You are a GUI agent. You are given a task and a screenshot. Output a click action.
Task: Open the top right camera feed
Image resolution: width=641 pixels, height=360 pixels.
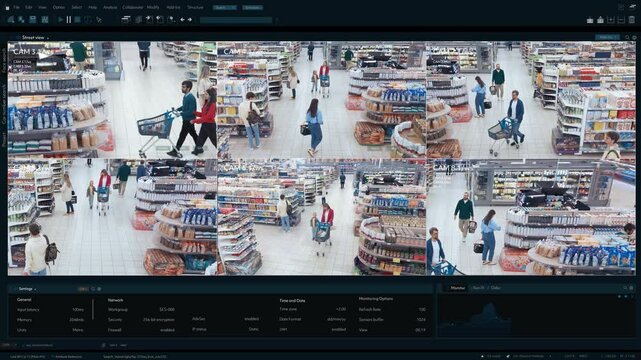click(531, 99)
